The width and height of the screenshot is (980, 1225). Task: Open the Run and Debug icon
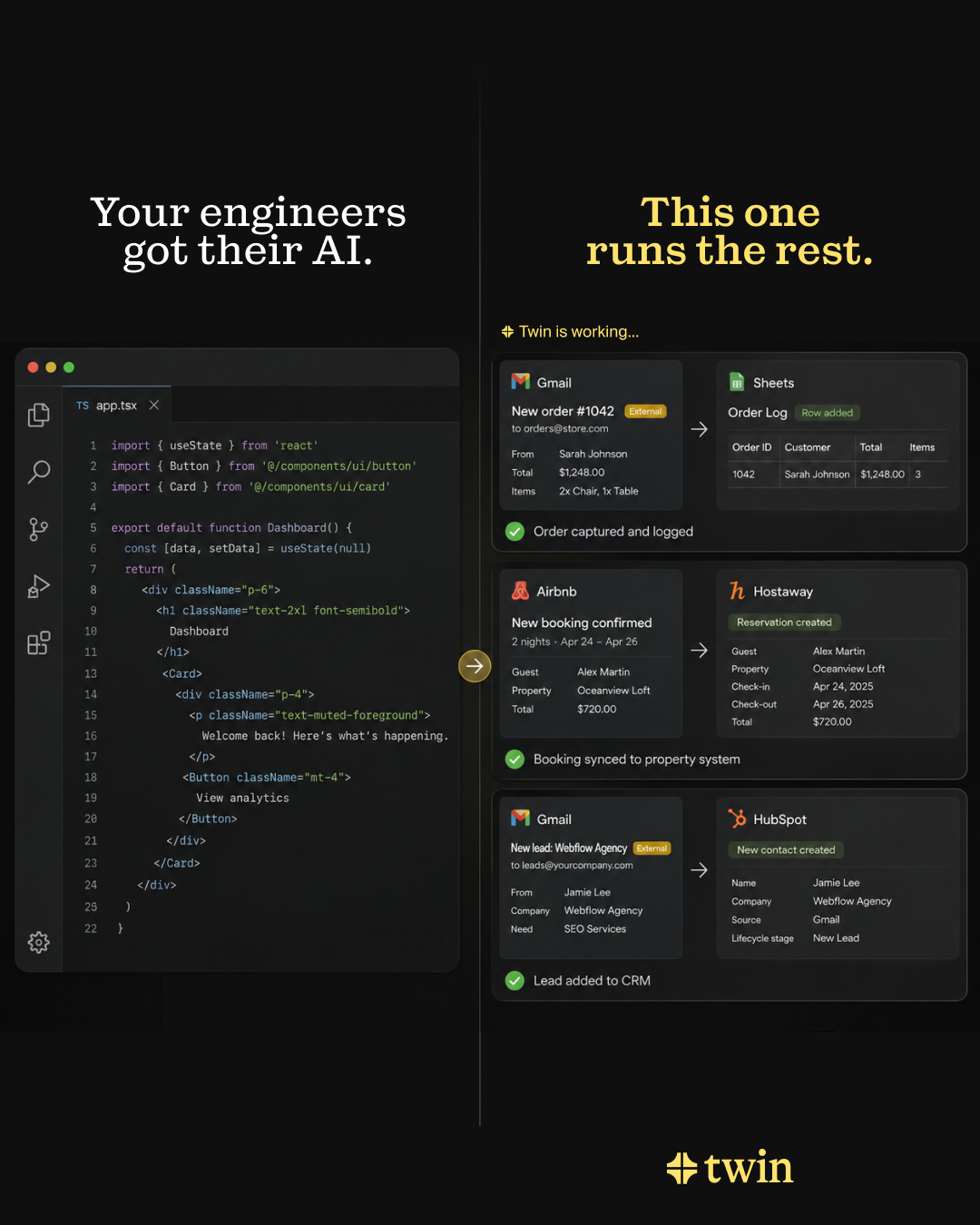pos(39,586)
